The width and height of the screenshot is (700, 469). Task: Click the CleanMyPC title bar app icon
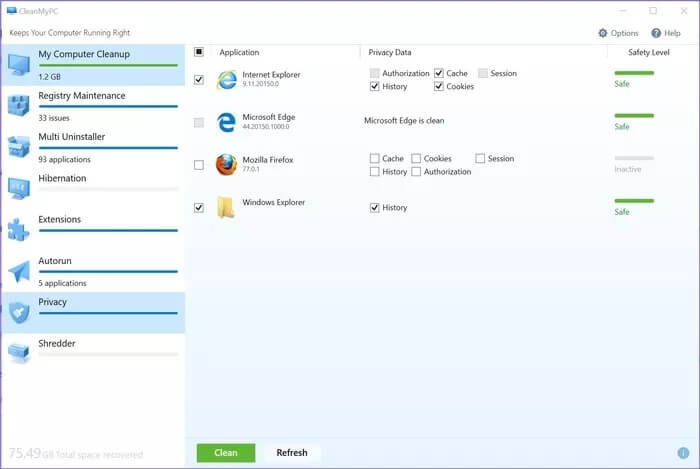12,11
